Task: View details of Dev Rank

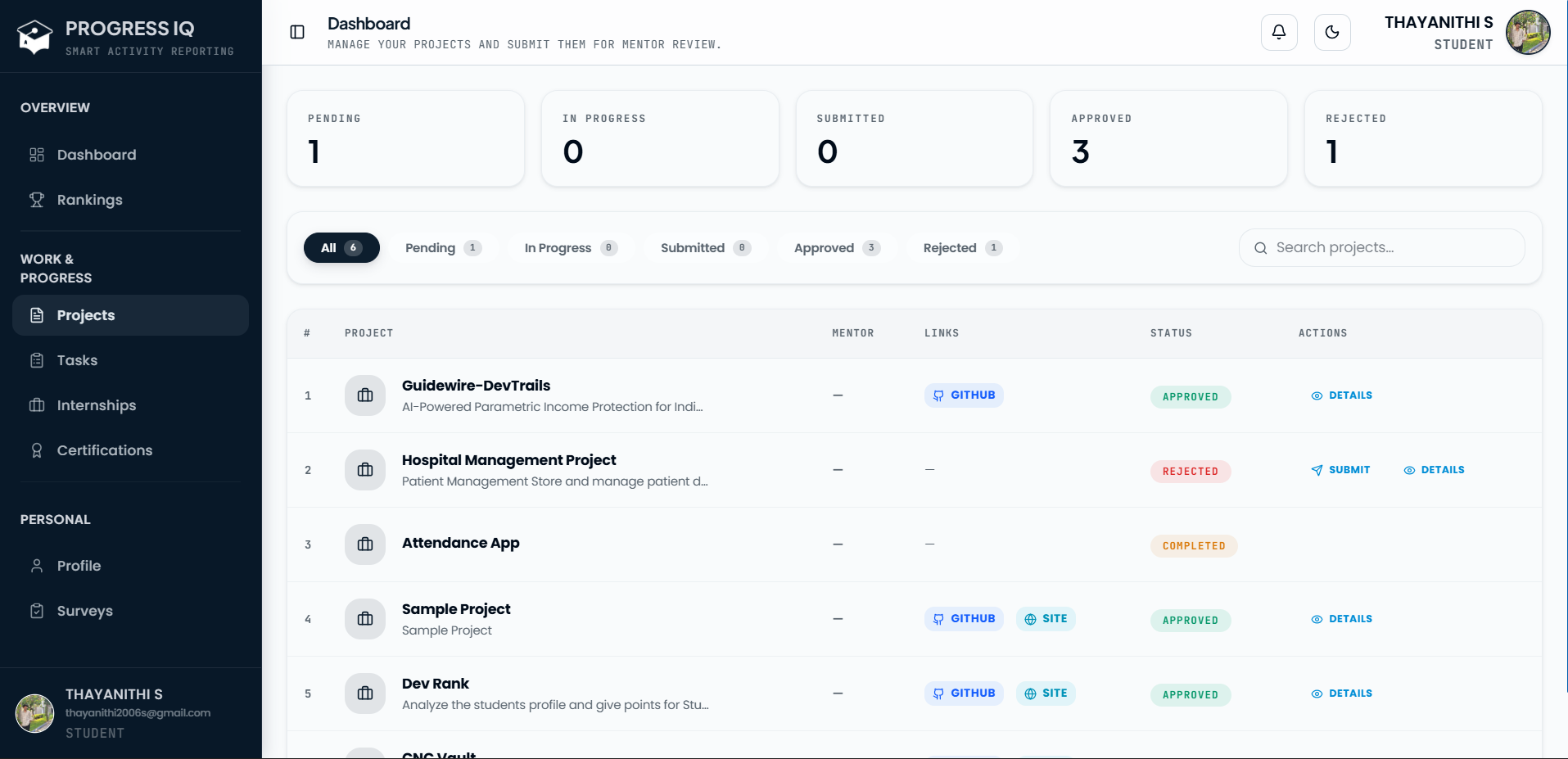Action: (x=1341, y=693)
